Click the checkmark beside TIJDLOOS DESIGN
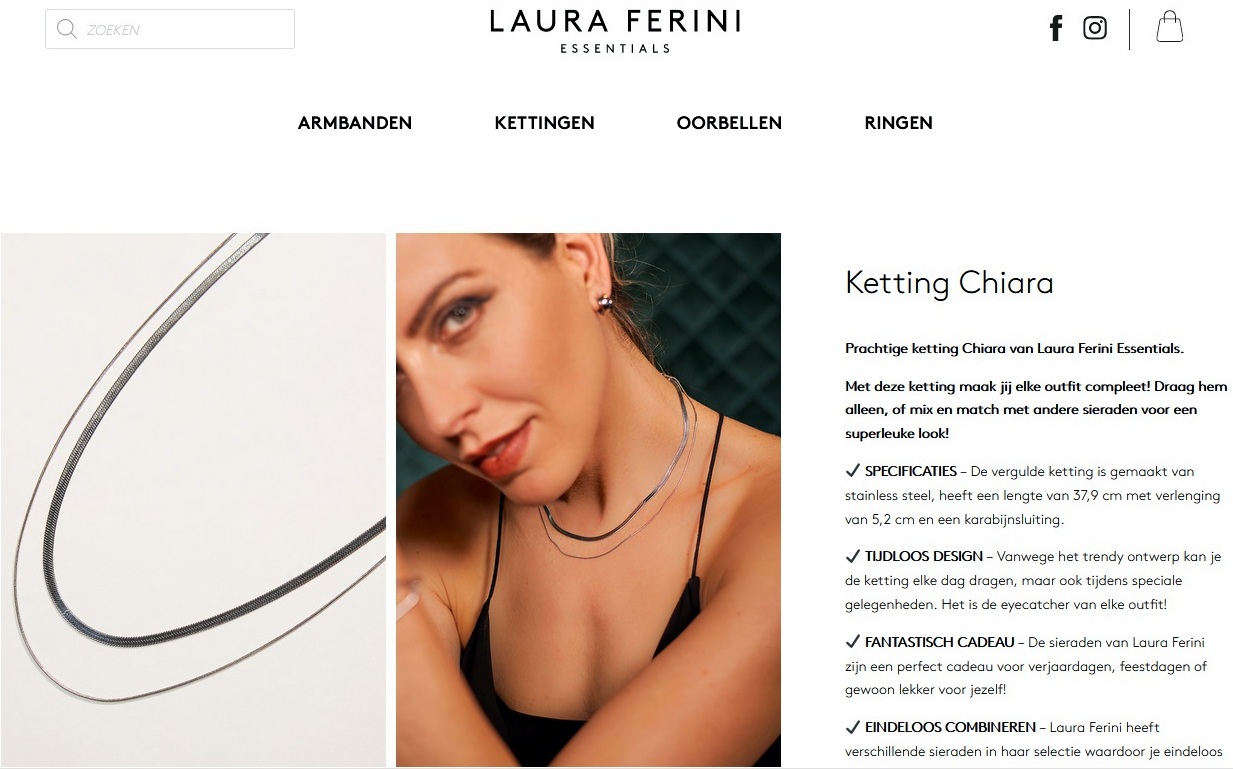The image size is (1233, 769). (853, 556)
